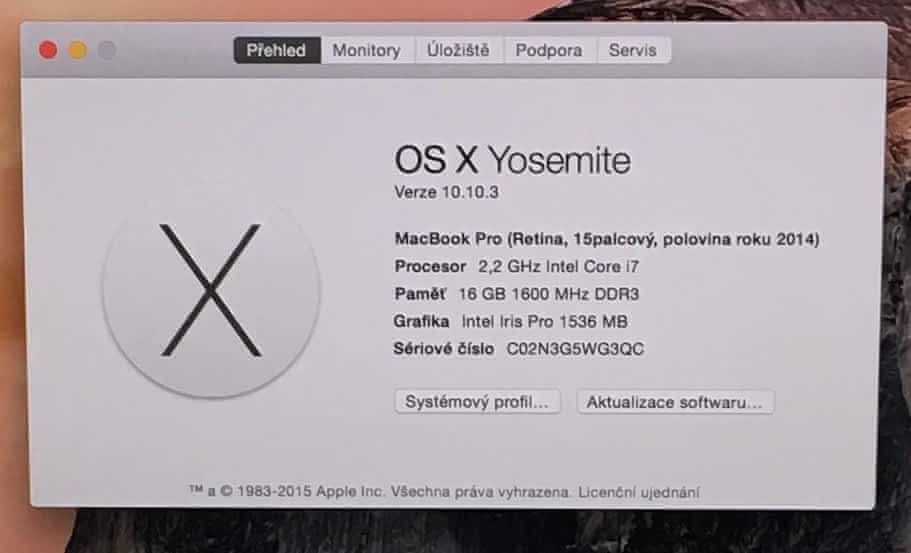911x553 pixels.
Task: Open the Monitory tab
Action: [367, 51]
